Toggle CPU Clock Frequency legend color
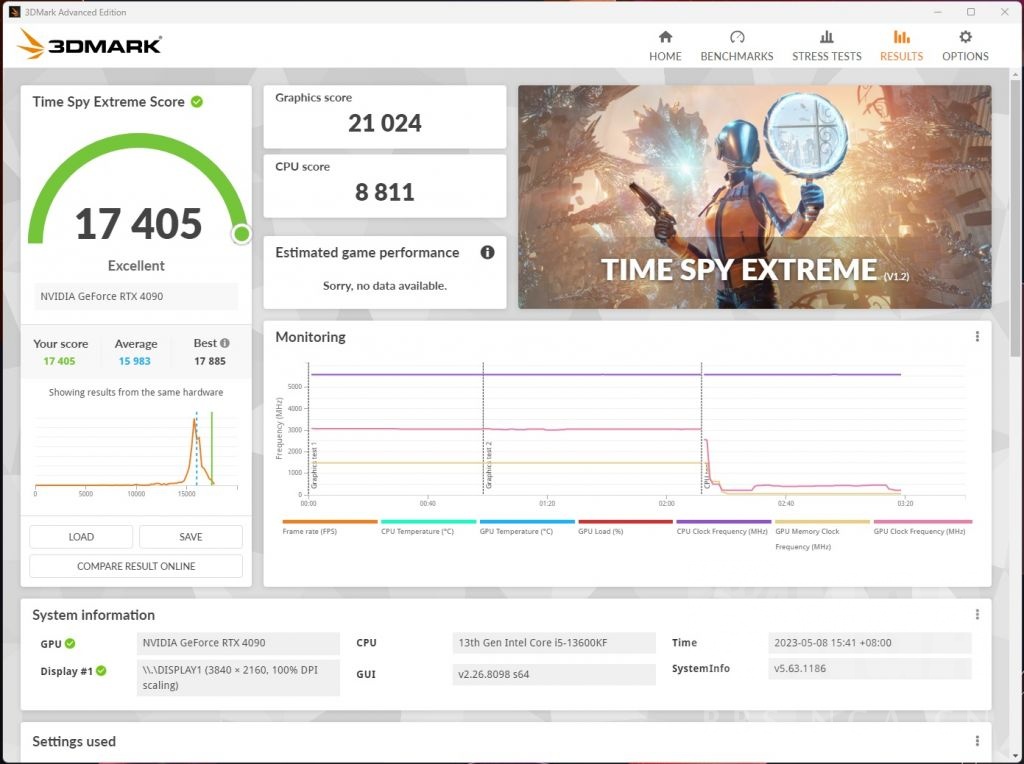Viewport: 1024px width, 764px height. point(723,522)
